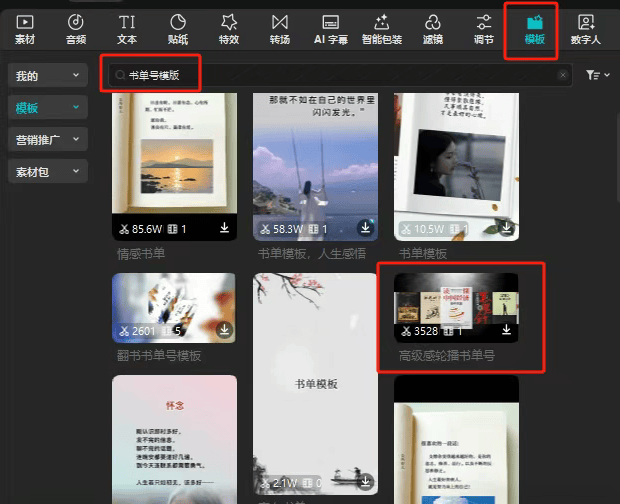Expand the 素材包 category dropdown
The width and height of the screenshot is (620, 504).
pos(47,171)
